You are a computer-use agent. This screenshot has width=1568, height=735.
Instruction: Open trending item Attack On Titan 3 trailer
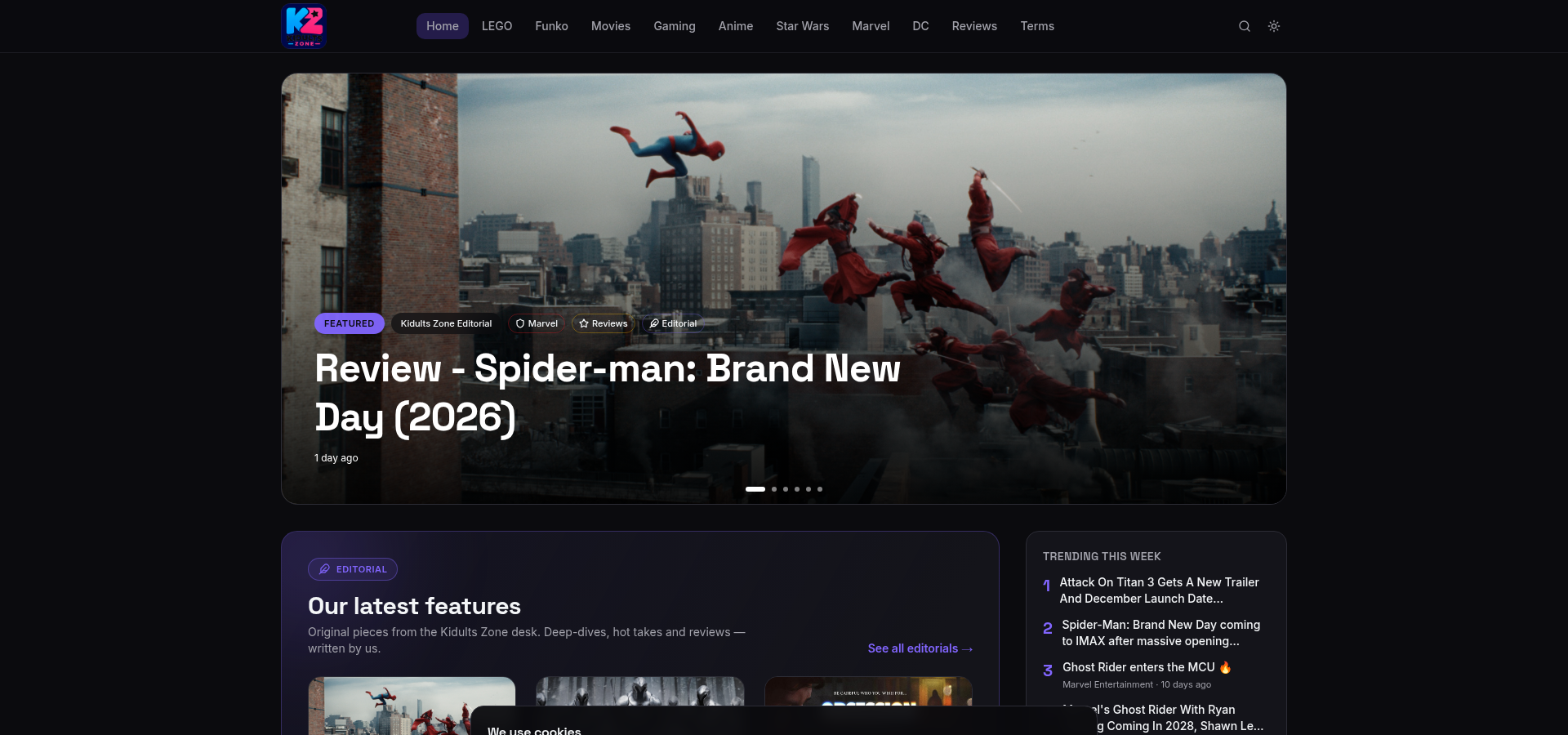tap(1160, 590)
